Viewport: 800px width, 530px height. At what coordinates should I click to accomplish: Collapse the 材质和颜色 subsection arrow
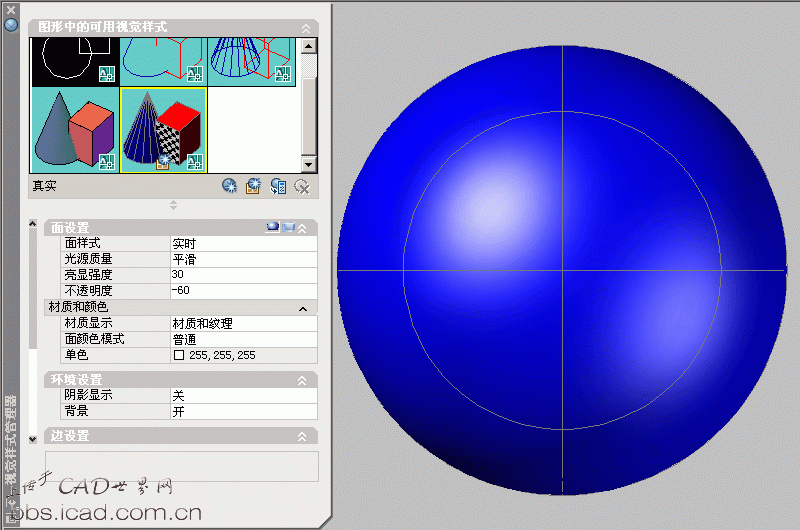point(303,308)
